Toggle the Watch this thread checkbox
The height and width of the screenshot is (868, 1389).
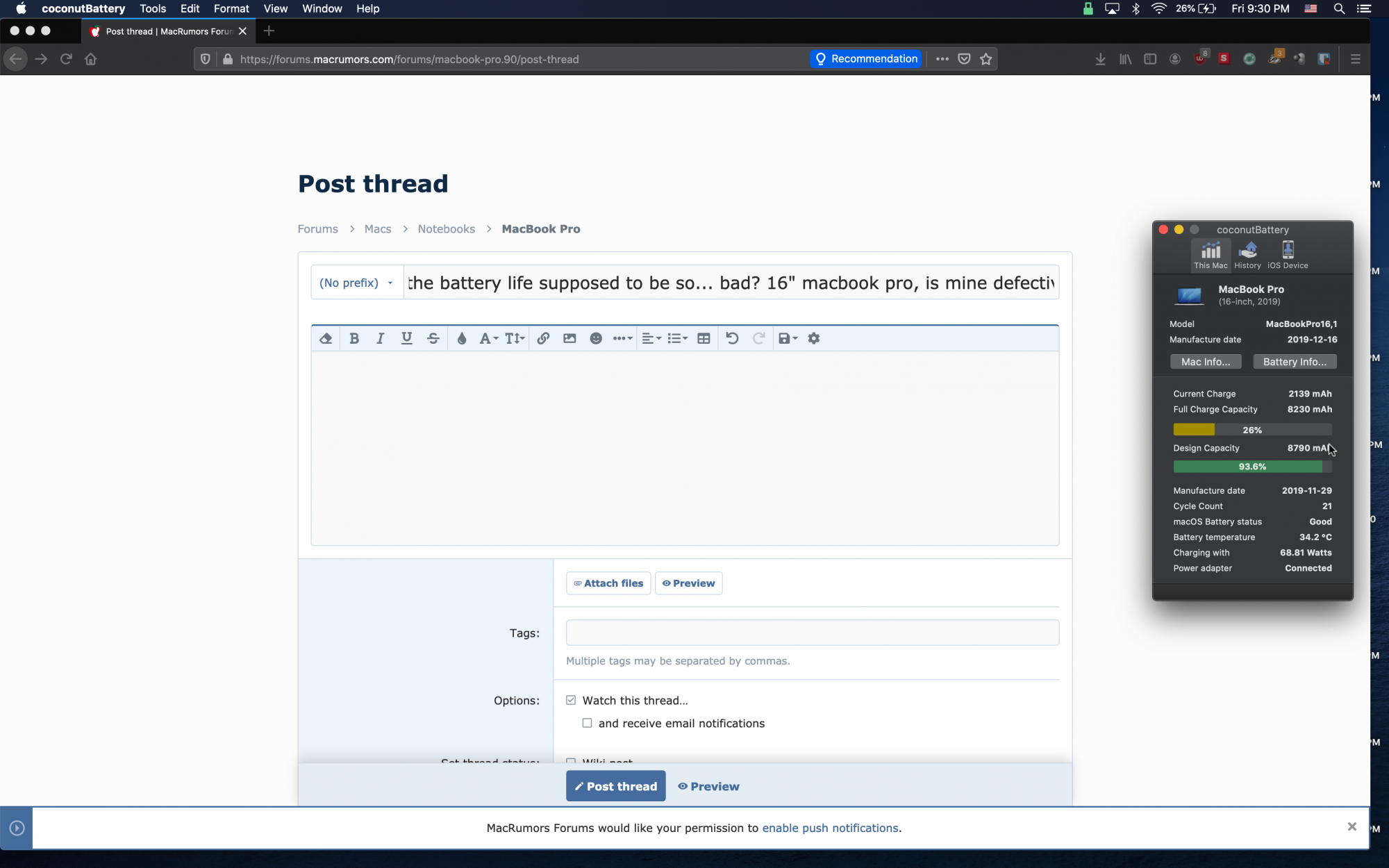571,700
